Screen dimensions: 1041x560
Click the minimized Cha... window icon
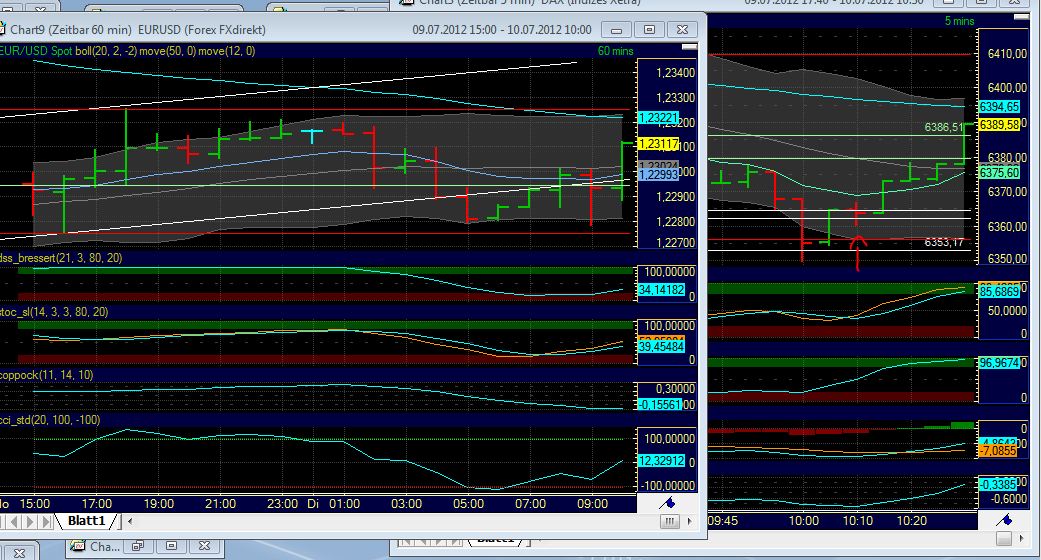(x=78, y=546)
